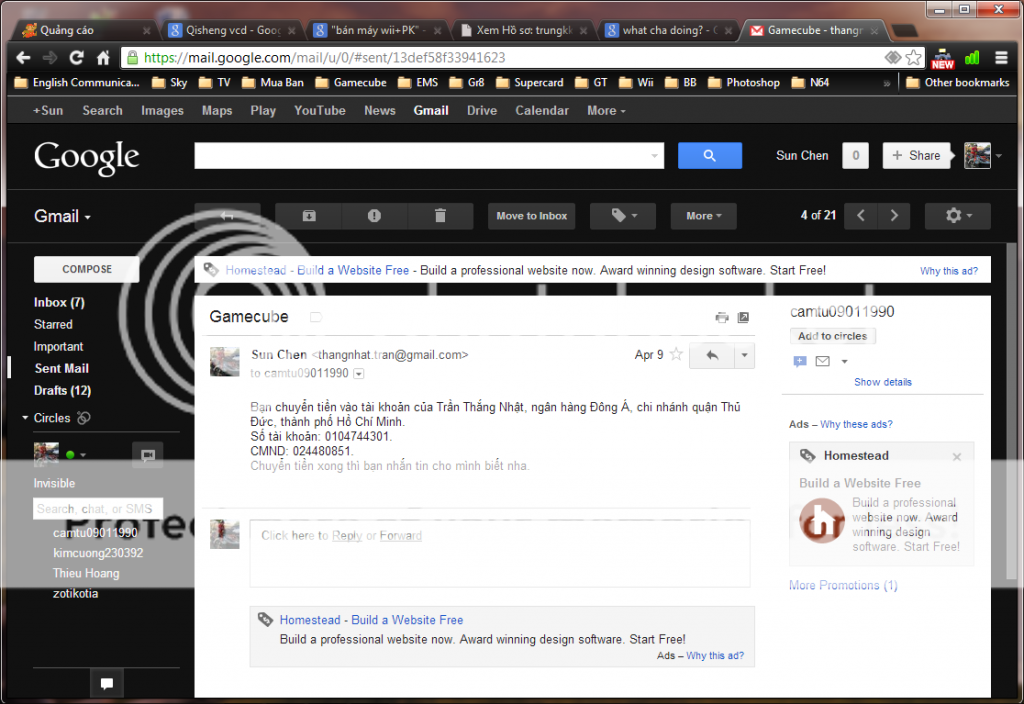
Task: Open Calendar from the Google bar
Action: (x=542, y=110)
